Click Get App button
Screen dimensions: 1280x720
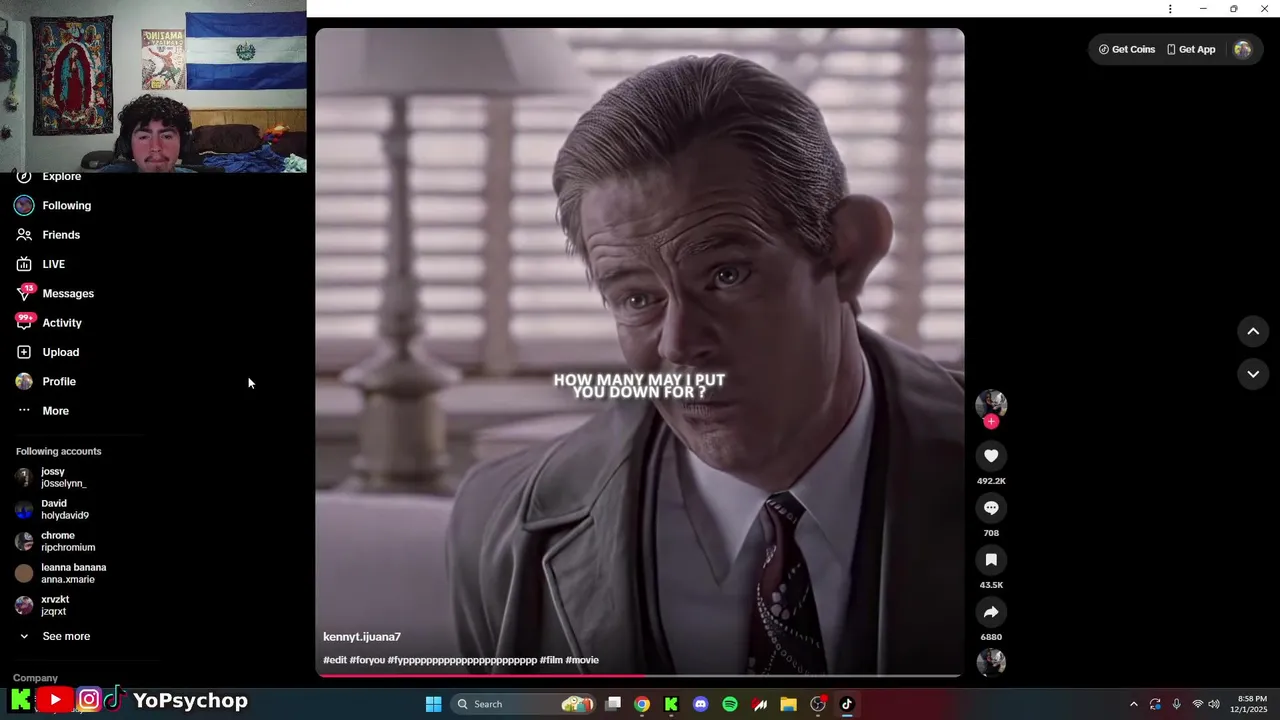[x=1191, y=49]
